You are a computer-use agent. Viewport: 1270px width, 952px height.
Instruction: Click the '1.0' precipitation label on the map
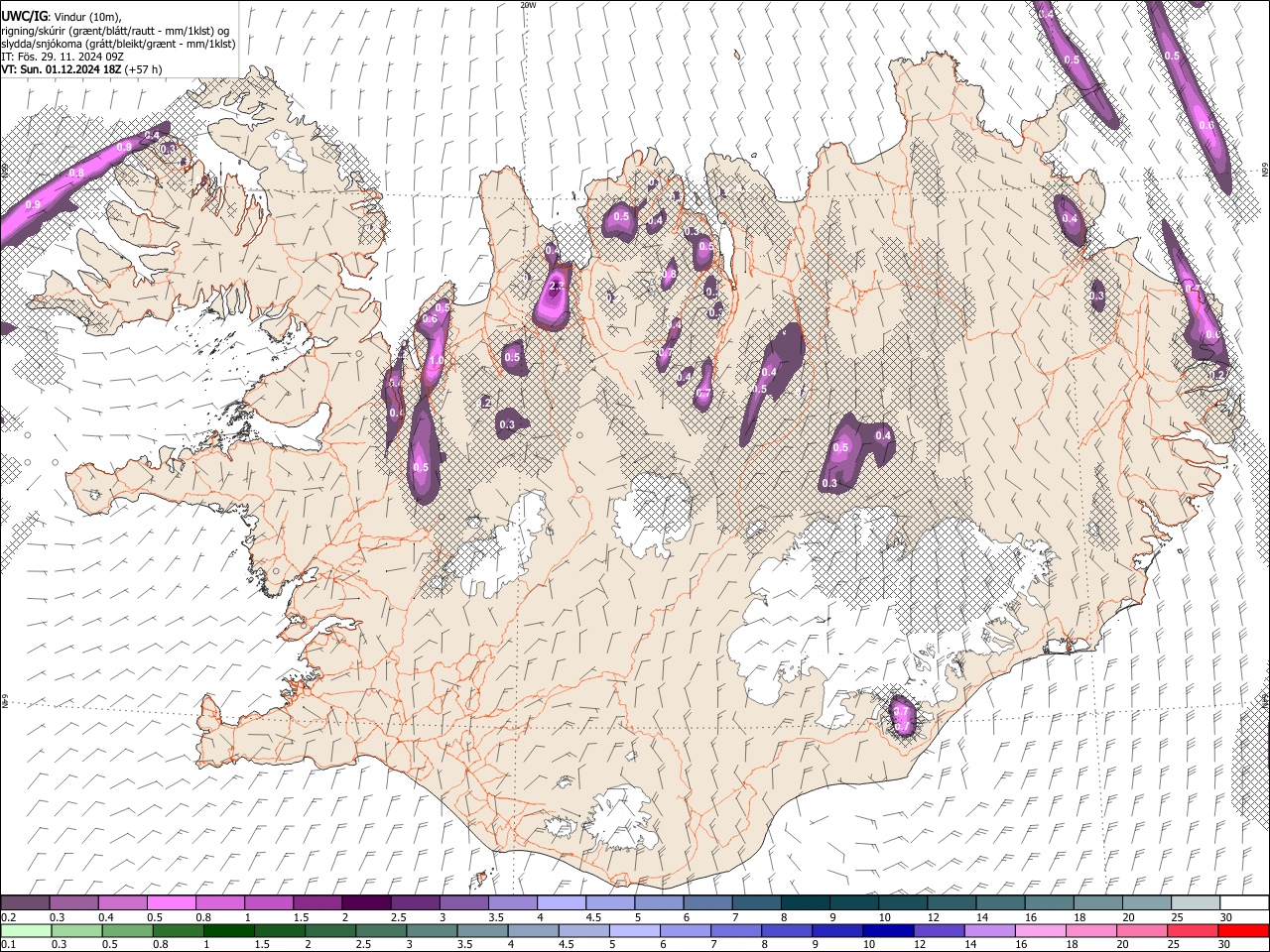tap(435, 361)
